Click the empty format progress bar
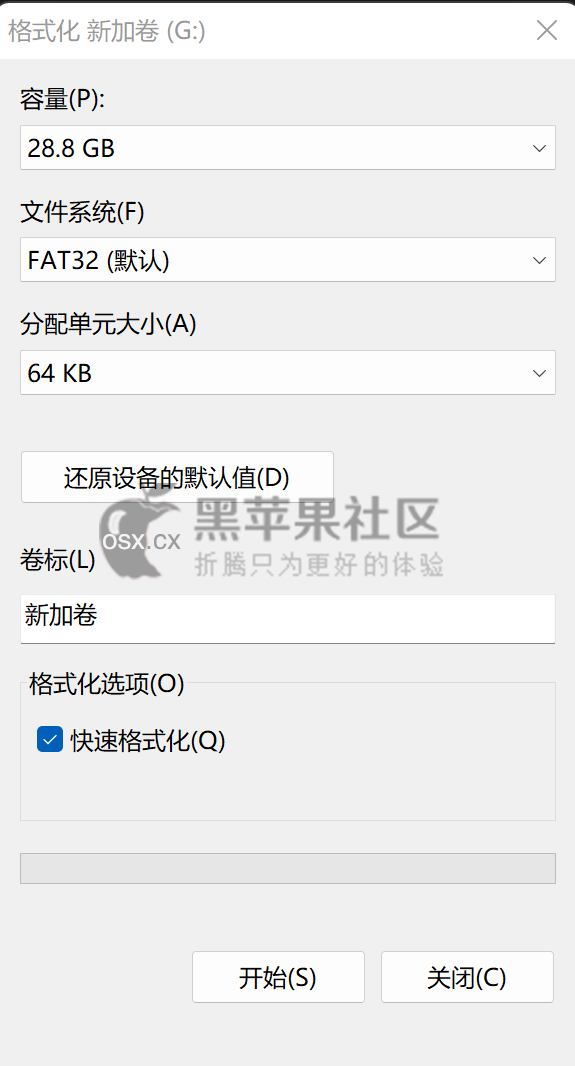Image resolution: width=575 pixels, height=1066 pixels. [288, 868]
